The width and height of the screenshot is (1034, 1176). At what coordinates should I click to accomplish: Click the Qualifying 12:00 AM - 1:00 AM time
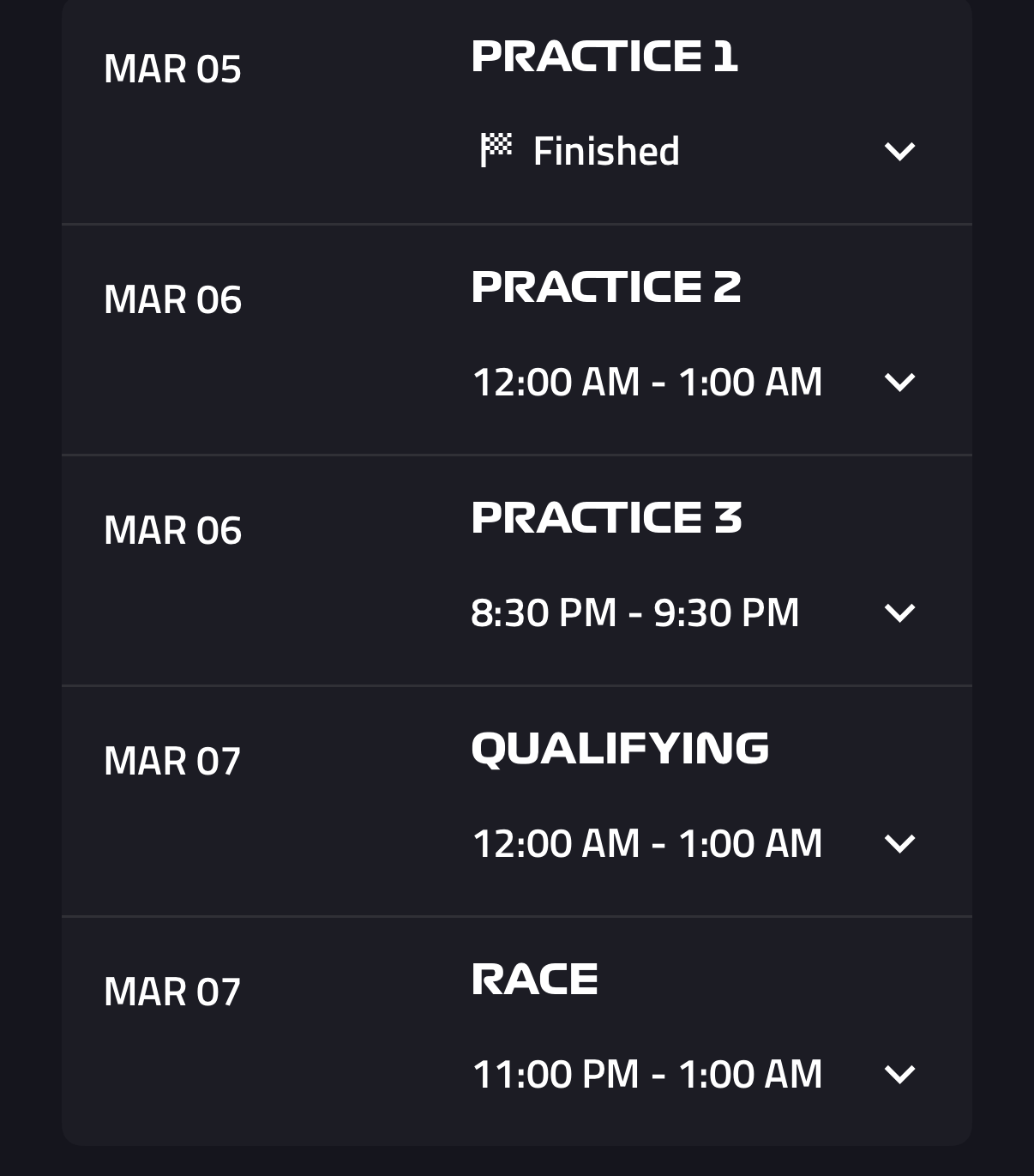pos(647,844)
